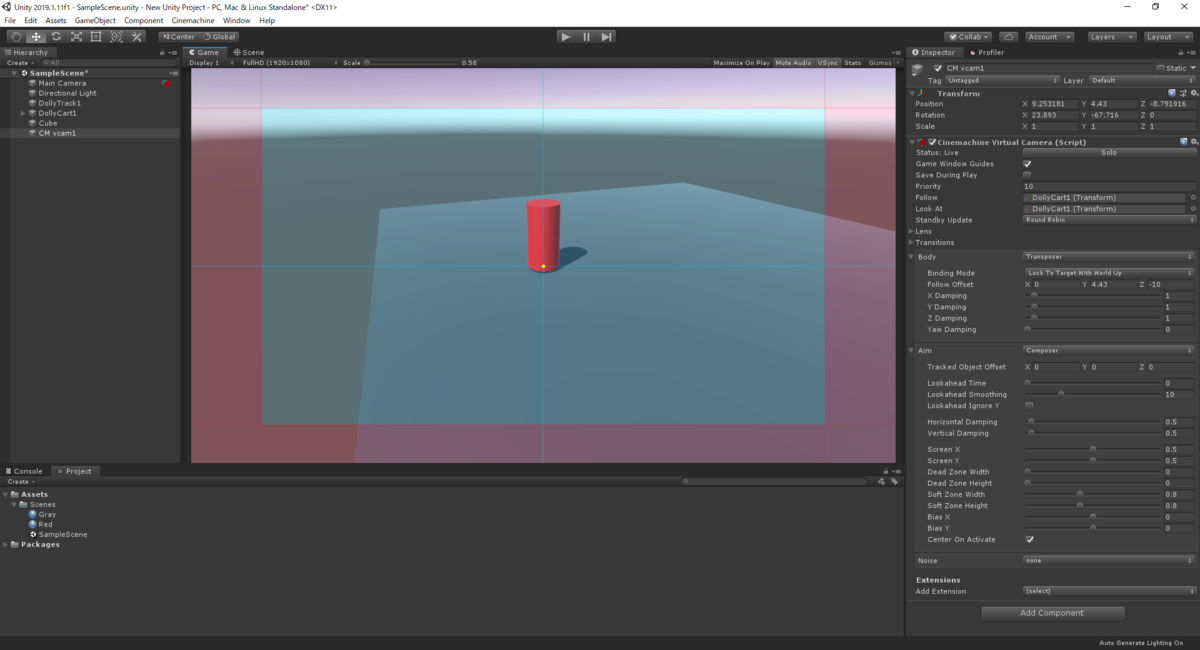Expand DollyCart1 in Hierarchy

coord(23,113)
